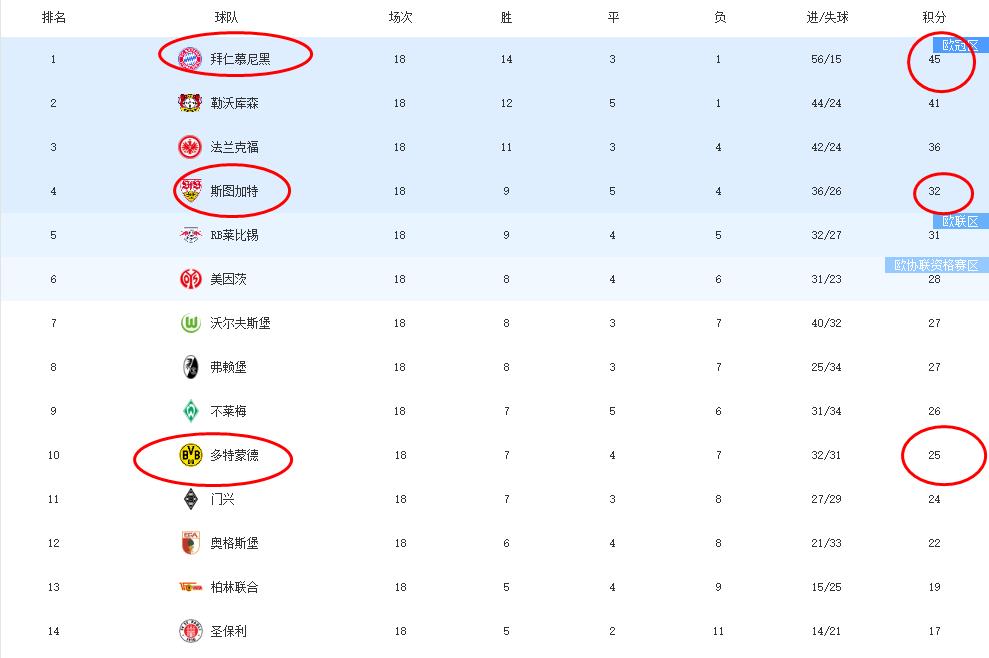Click the Wolfsburg green W logo

(x=190, y=323)
